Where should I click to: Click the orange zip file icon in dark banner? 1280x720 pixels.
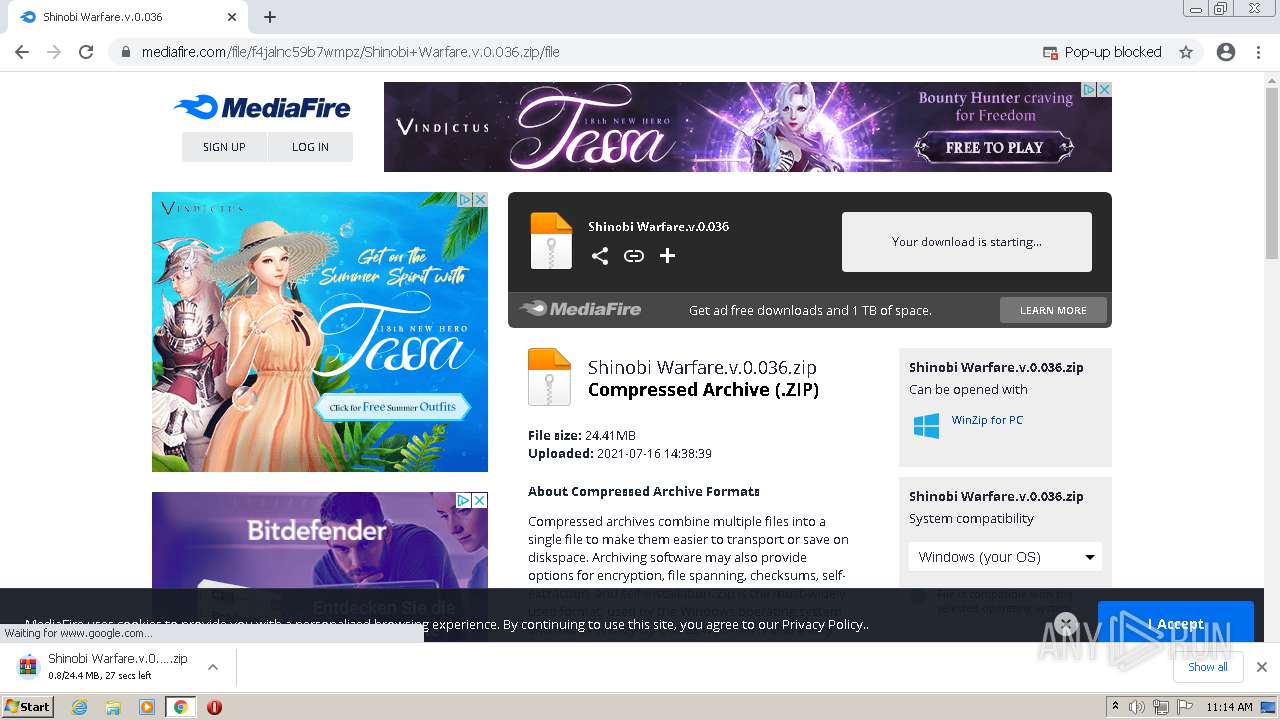tap(551, 241)
